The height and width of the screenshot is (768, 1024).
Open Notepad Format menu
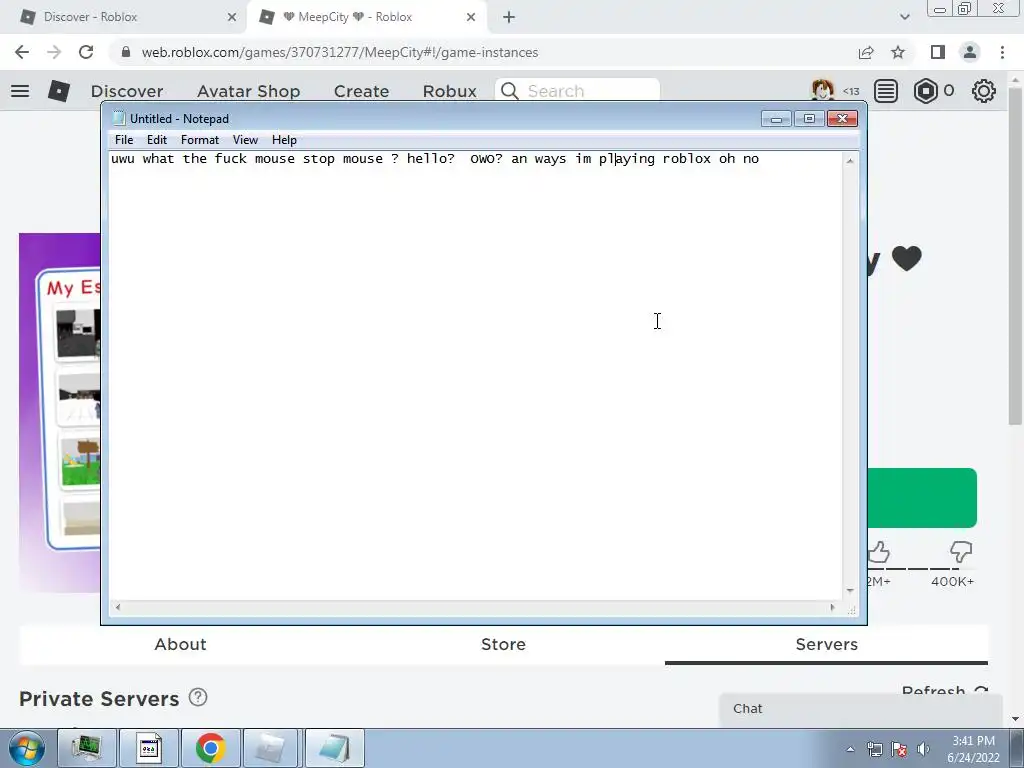click(x=200, y=140)
